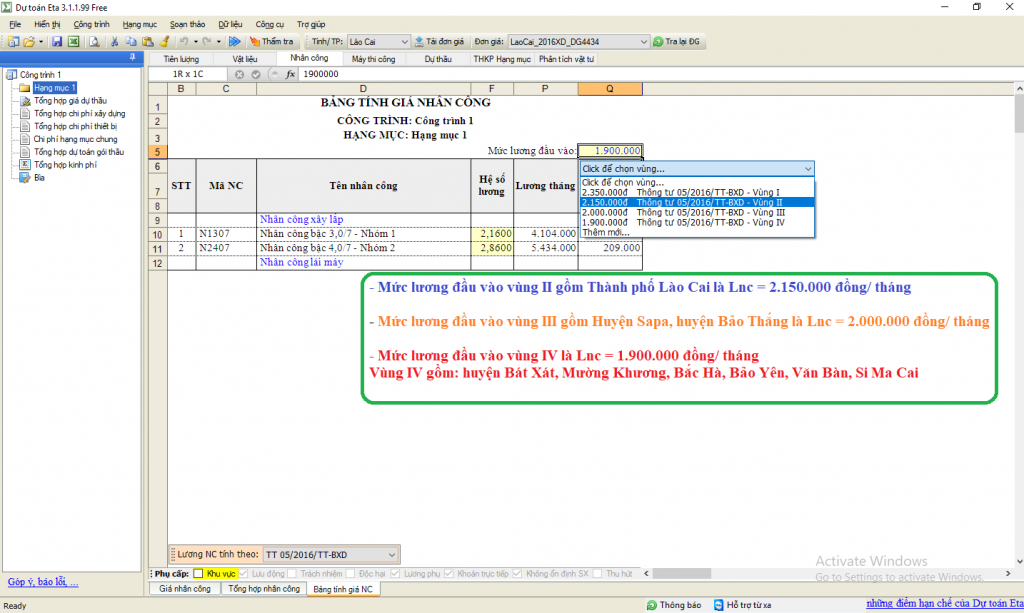Screen dimensions: 1024x613
Task: Click the format painter brush icon
Action: pyautogui.click(x=163, y=42)
